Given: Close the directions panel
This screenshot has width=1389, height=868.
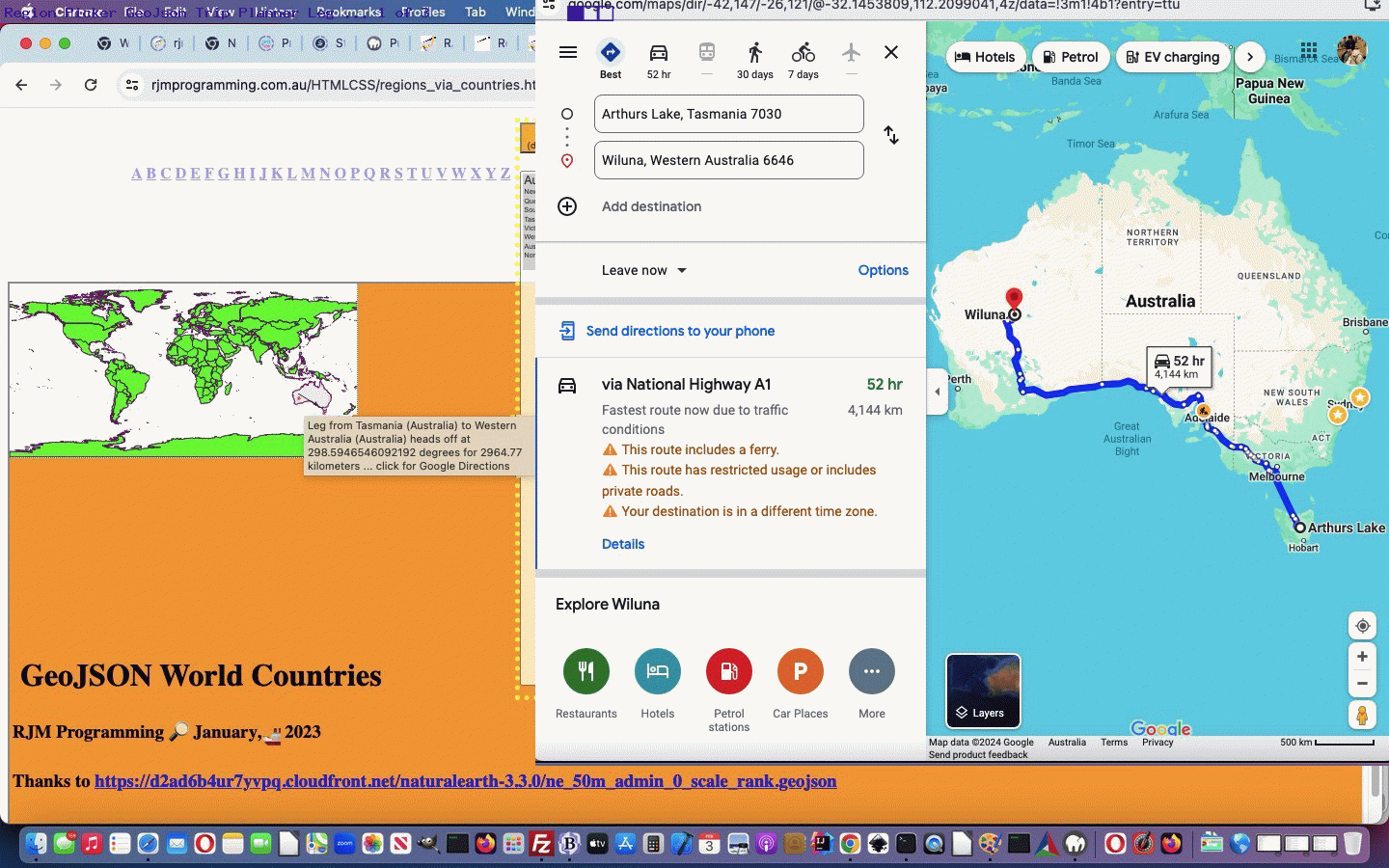Looking at the screenshot, I should pyautogui.click(x=891, y=52).
